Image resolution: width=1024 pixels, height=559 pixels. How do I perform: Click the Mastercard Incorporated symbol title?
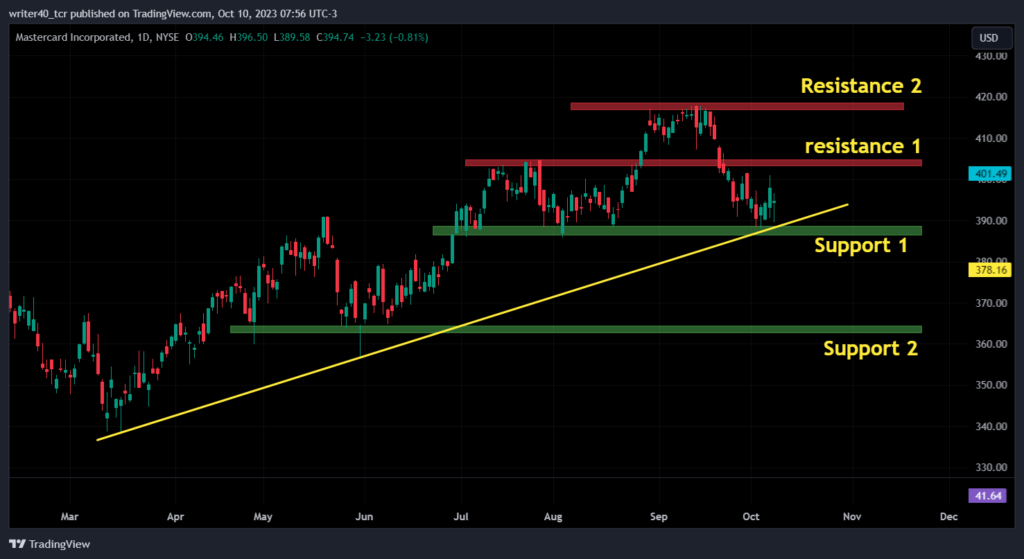(x=72, y=38)
